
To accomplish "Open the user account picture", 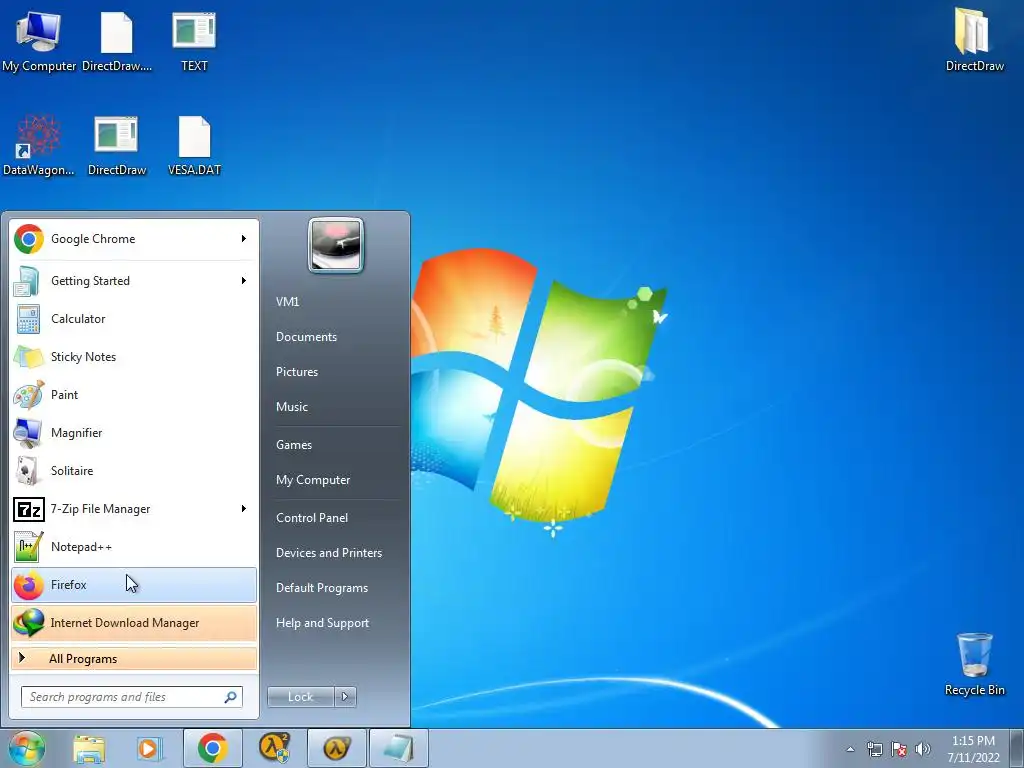I will pyautogui.click(x=336, y=245).
